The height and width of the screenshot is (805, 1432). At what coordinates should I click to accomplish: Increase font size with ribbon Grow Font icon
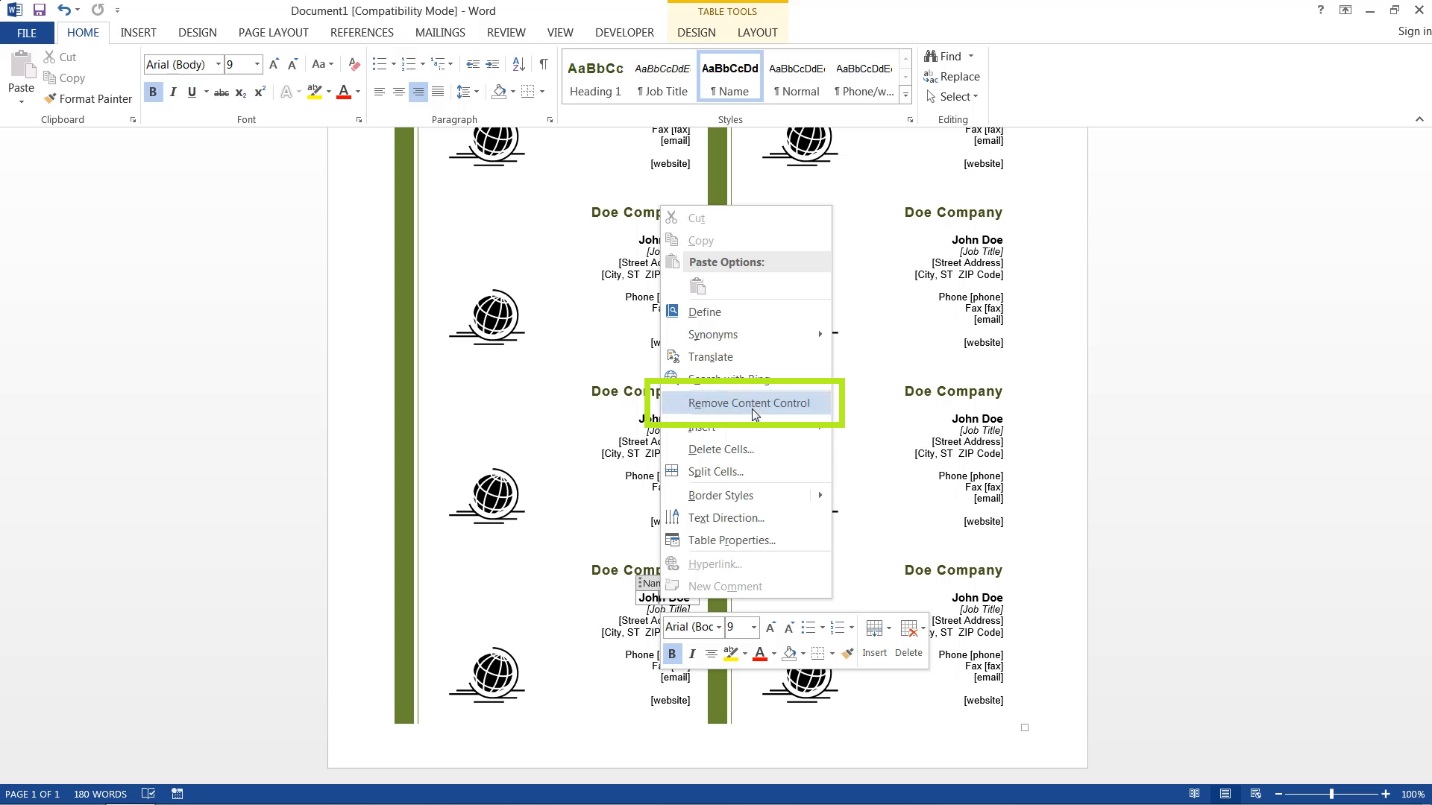click(274, 65)
